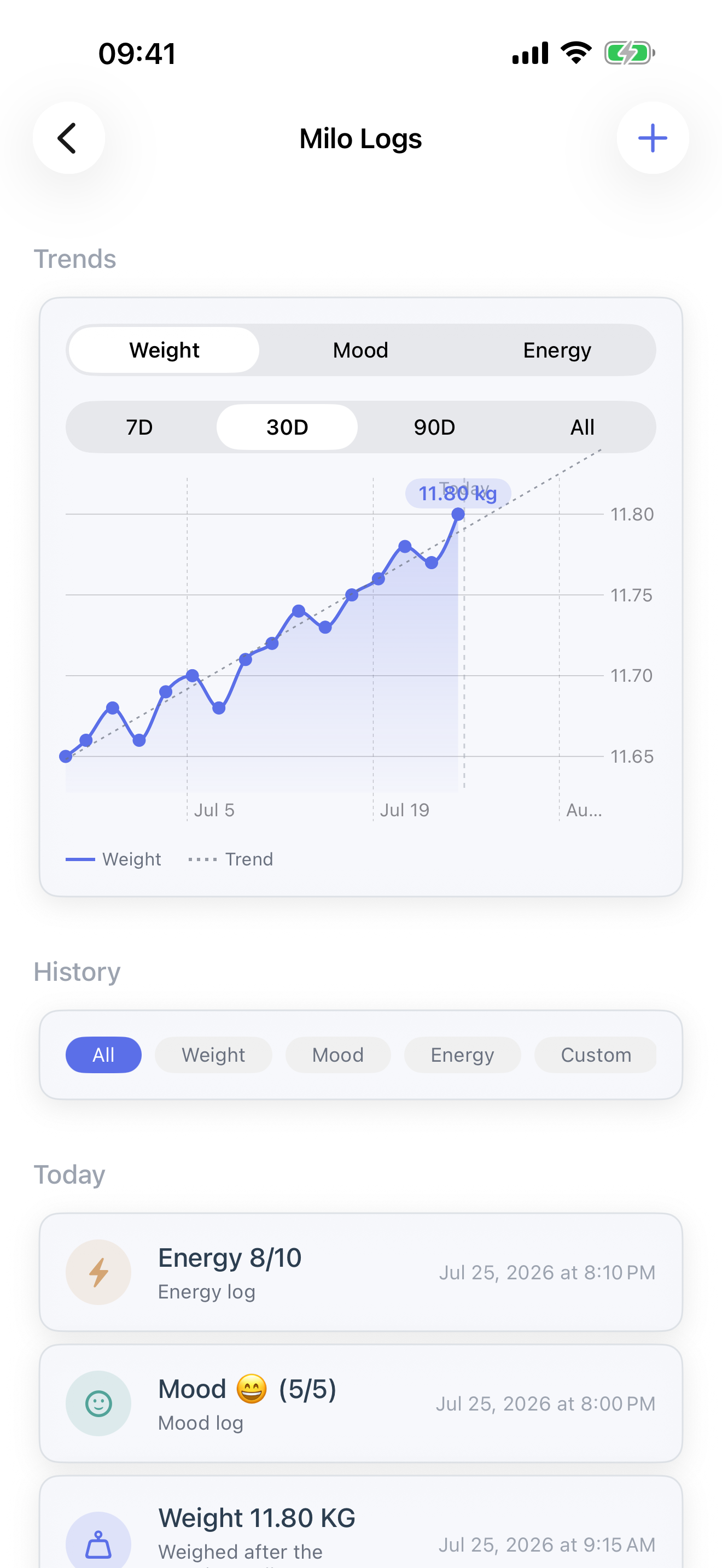Show the All time range
The height and width of the screenshot is (1568, 722).
582,426
